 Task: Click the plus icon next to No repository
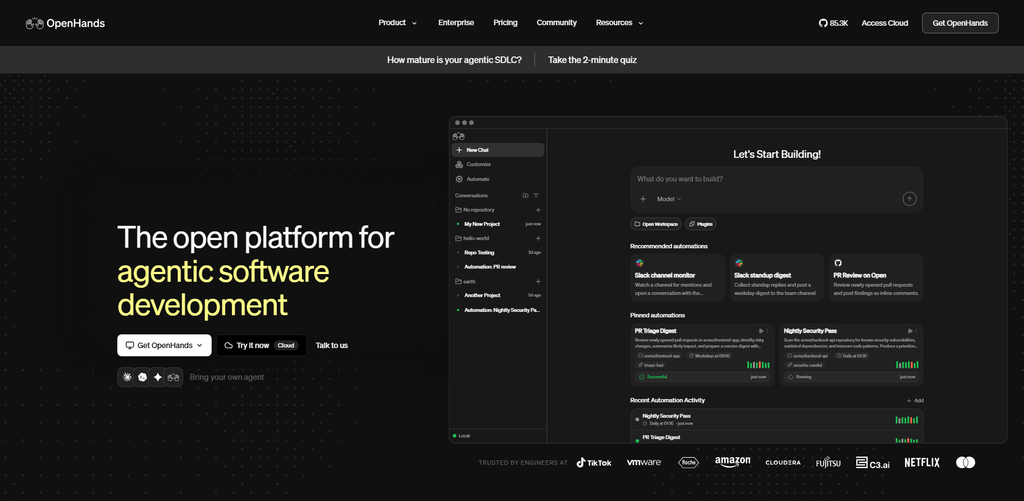pos(538,210)
